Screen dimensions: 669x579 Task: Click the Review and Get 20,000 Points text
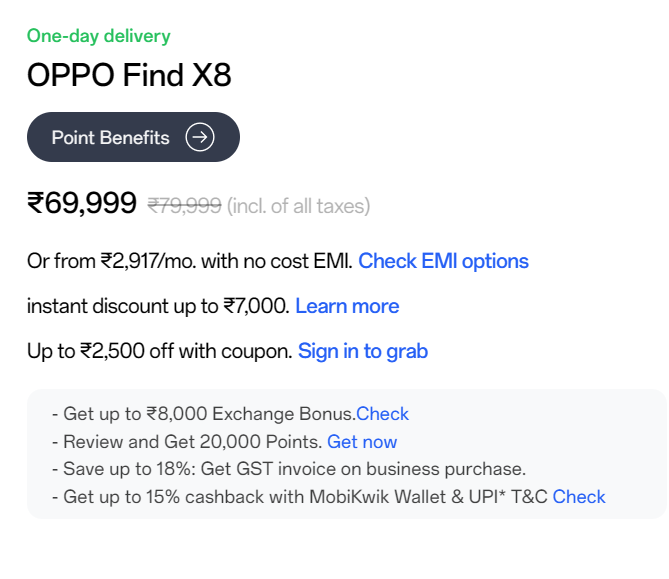point(190,441)
